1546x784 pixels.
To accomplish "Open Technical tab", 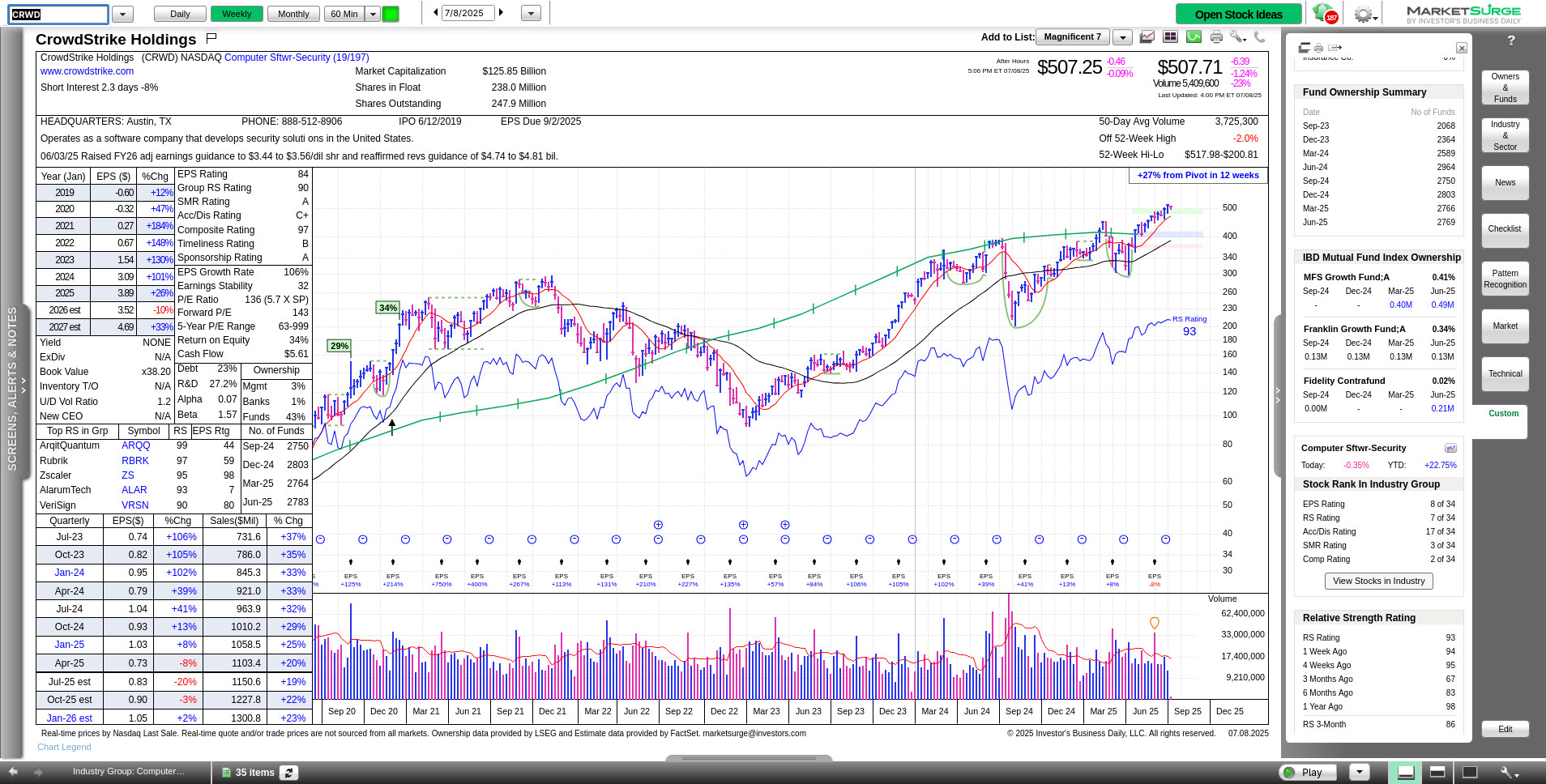I will 1505,374.
